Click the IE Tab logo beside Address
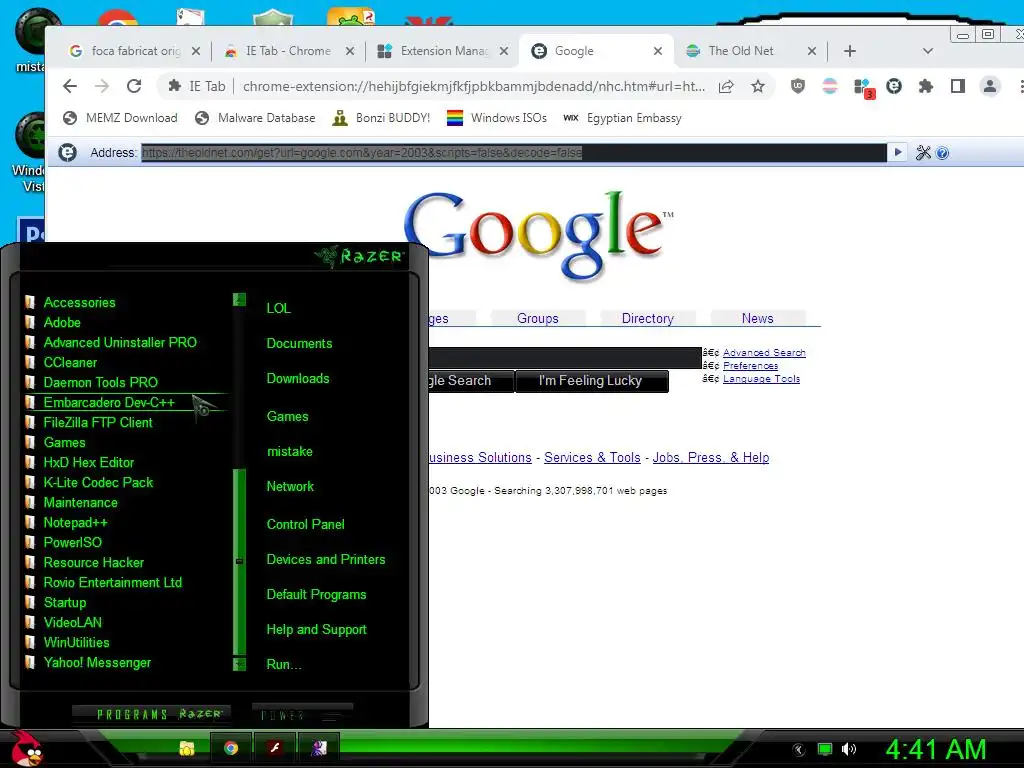1024x768 pixels. tap(67, 152)
